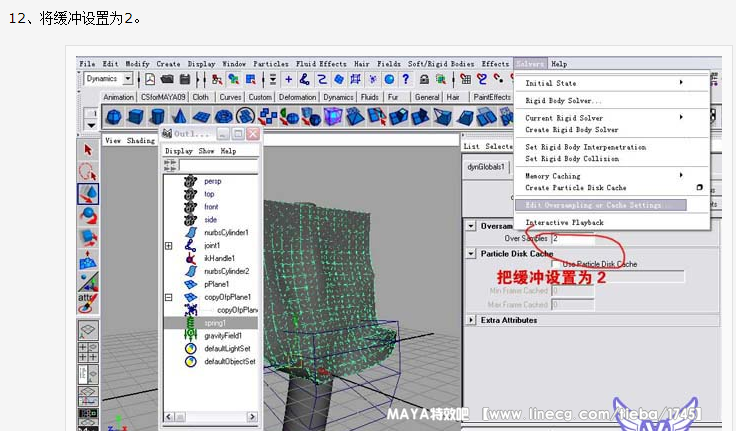Click the joint select mask icon

(305, 79)
